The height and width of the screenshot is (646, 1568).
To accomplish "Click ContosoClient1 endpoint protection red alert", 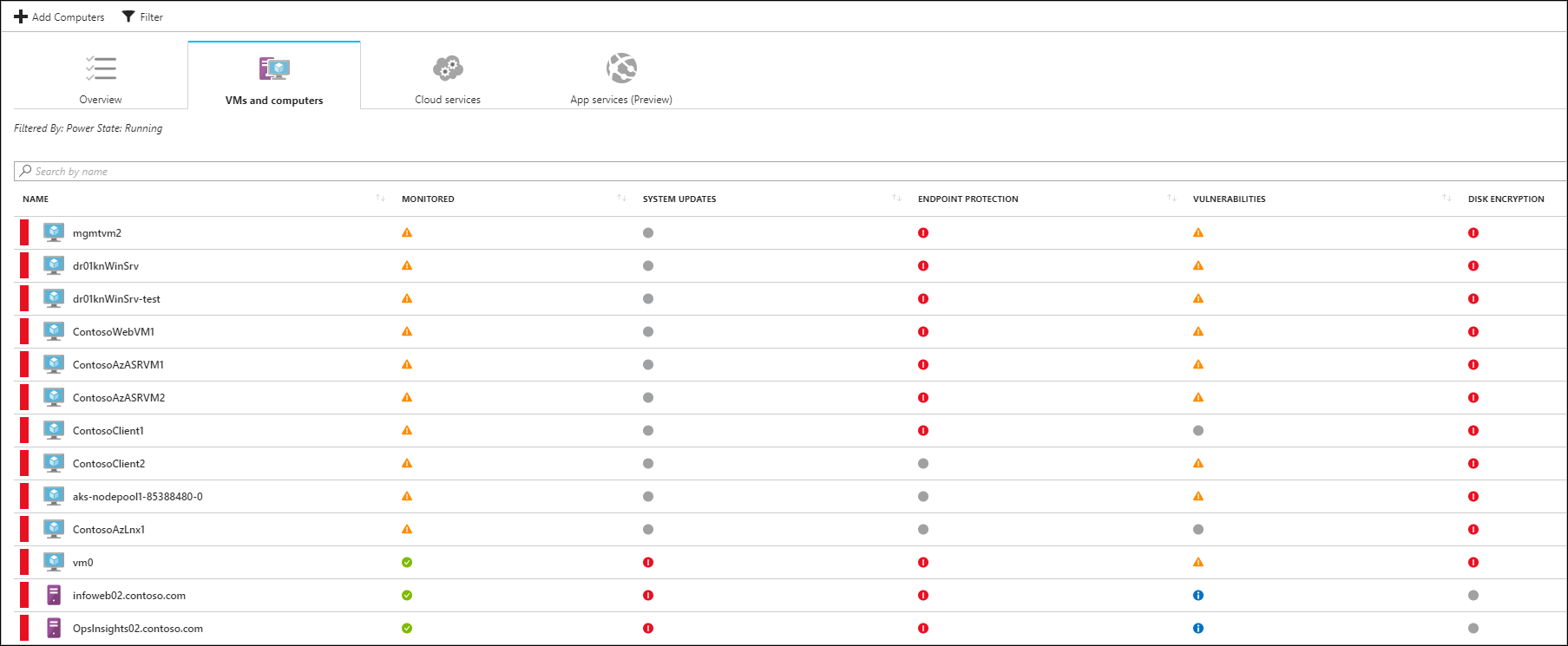I will (x=923, y=430).
